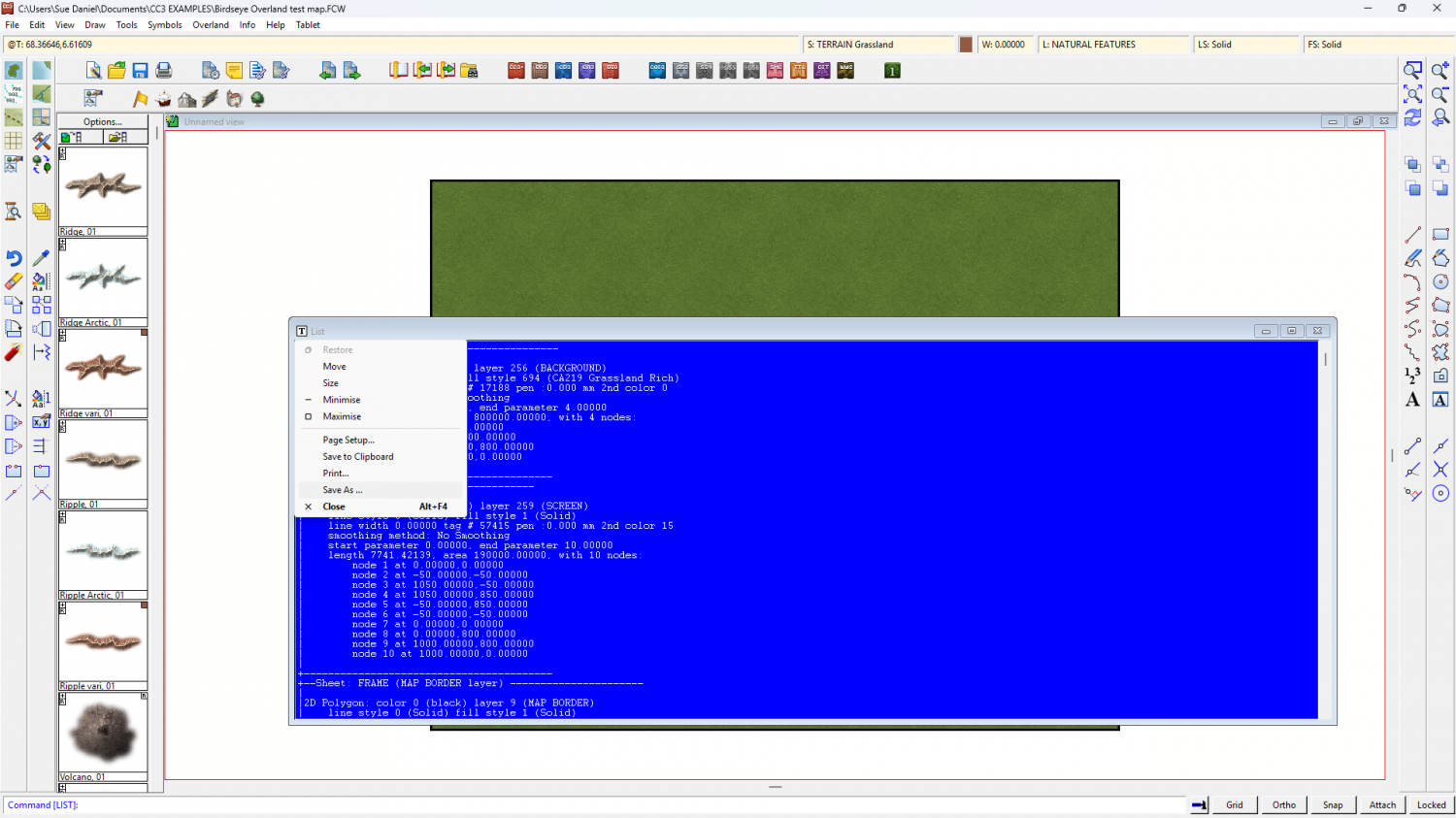Open the Overland menu
This screenshot has height=818, width=1456.
tap(210, 25)
